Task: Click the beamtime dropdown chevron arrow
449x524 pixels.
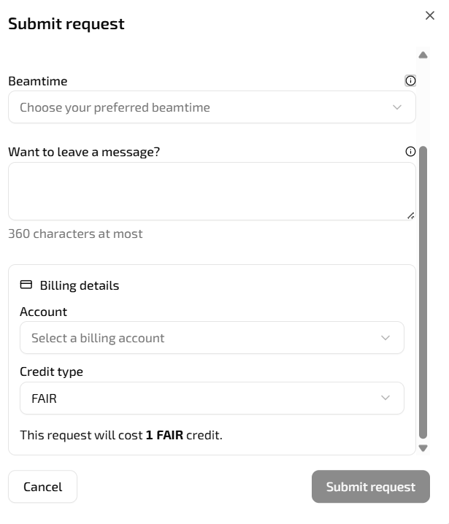Action: 397,107
